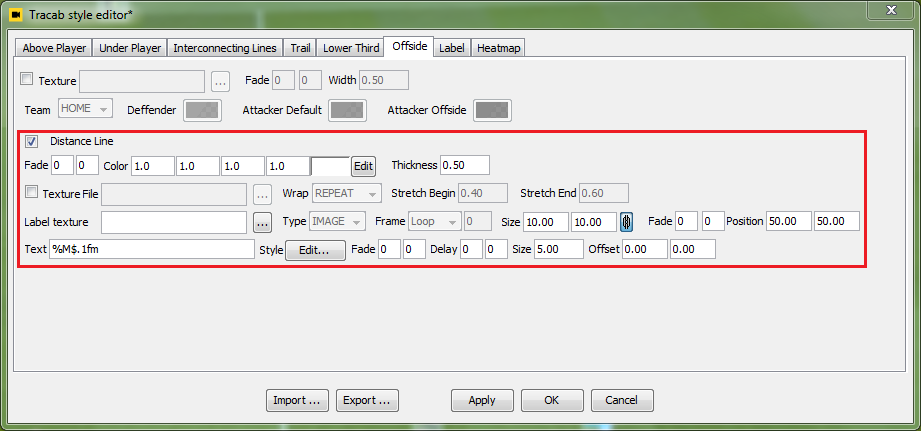Image resolution: width=921 pixels, height=431 pixels.
Task: Click the Import button
Action: coord(297,400)
